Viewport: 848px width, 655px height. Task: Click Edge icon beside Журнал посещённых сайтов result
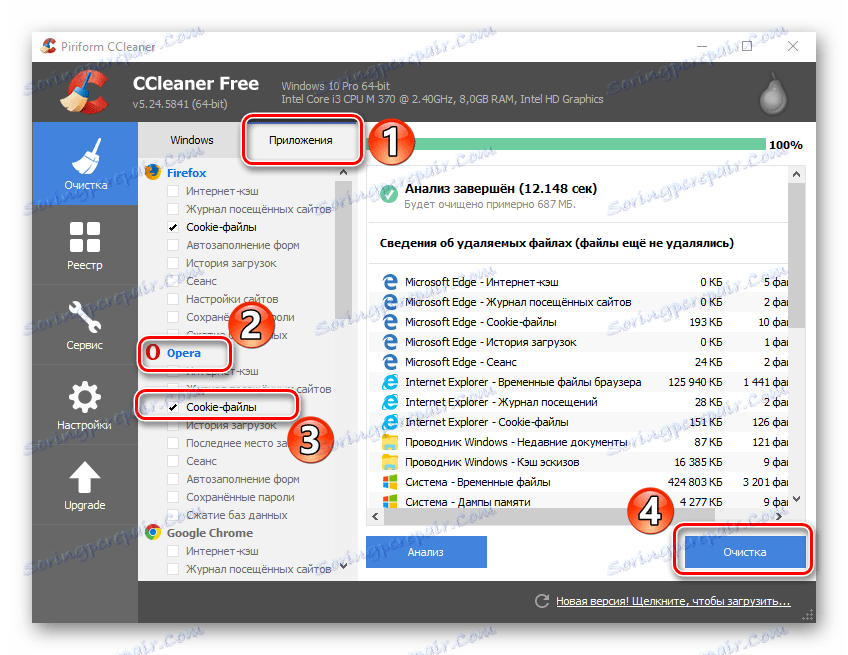coord(389,302)
